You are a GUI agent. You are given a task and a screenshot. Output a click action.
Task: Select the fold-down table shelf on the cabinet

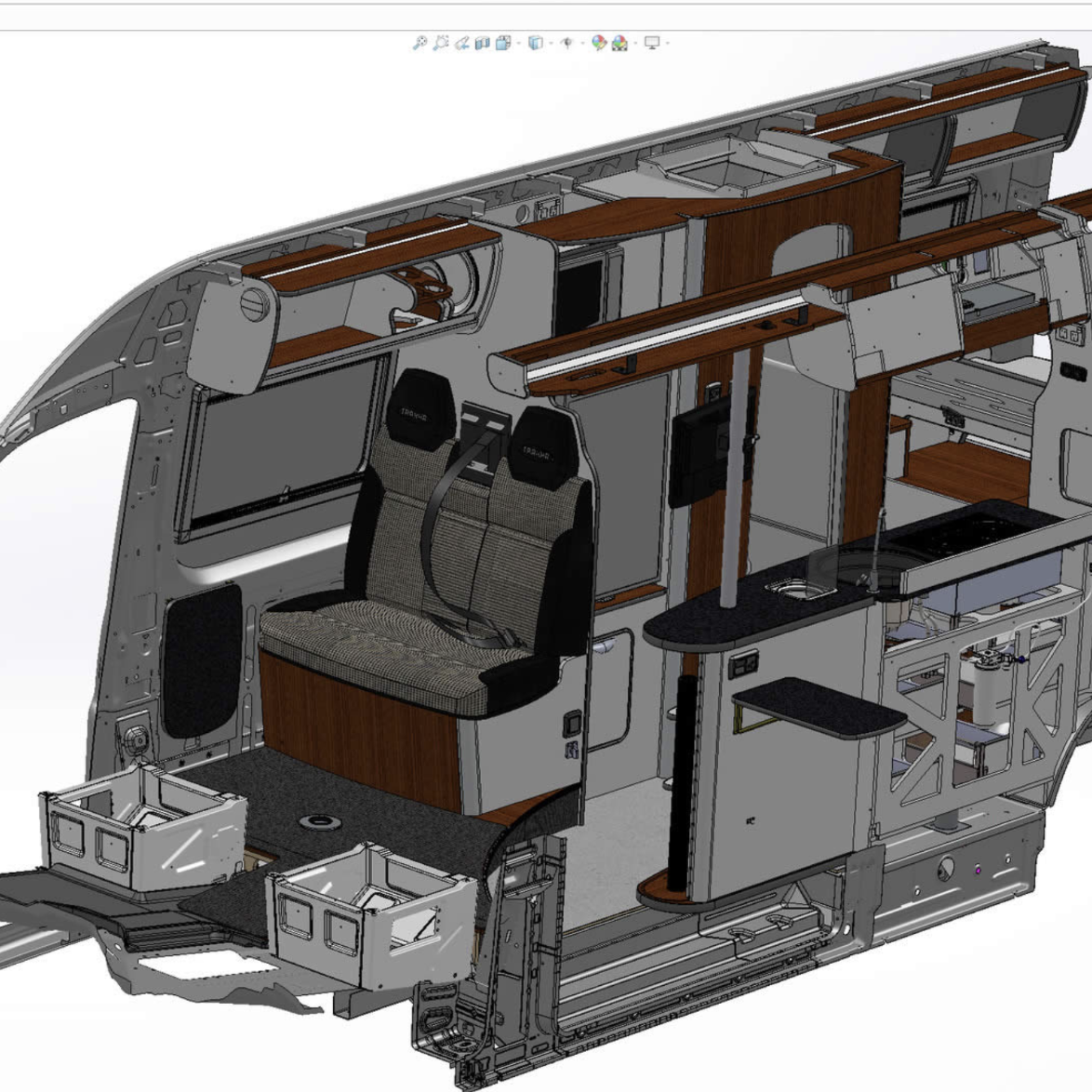click(x=819, y=707)
